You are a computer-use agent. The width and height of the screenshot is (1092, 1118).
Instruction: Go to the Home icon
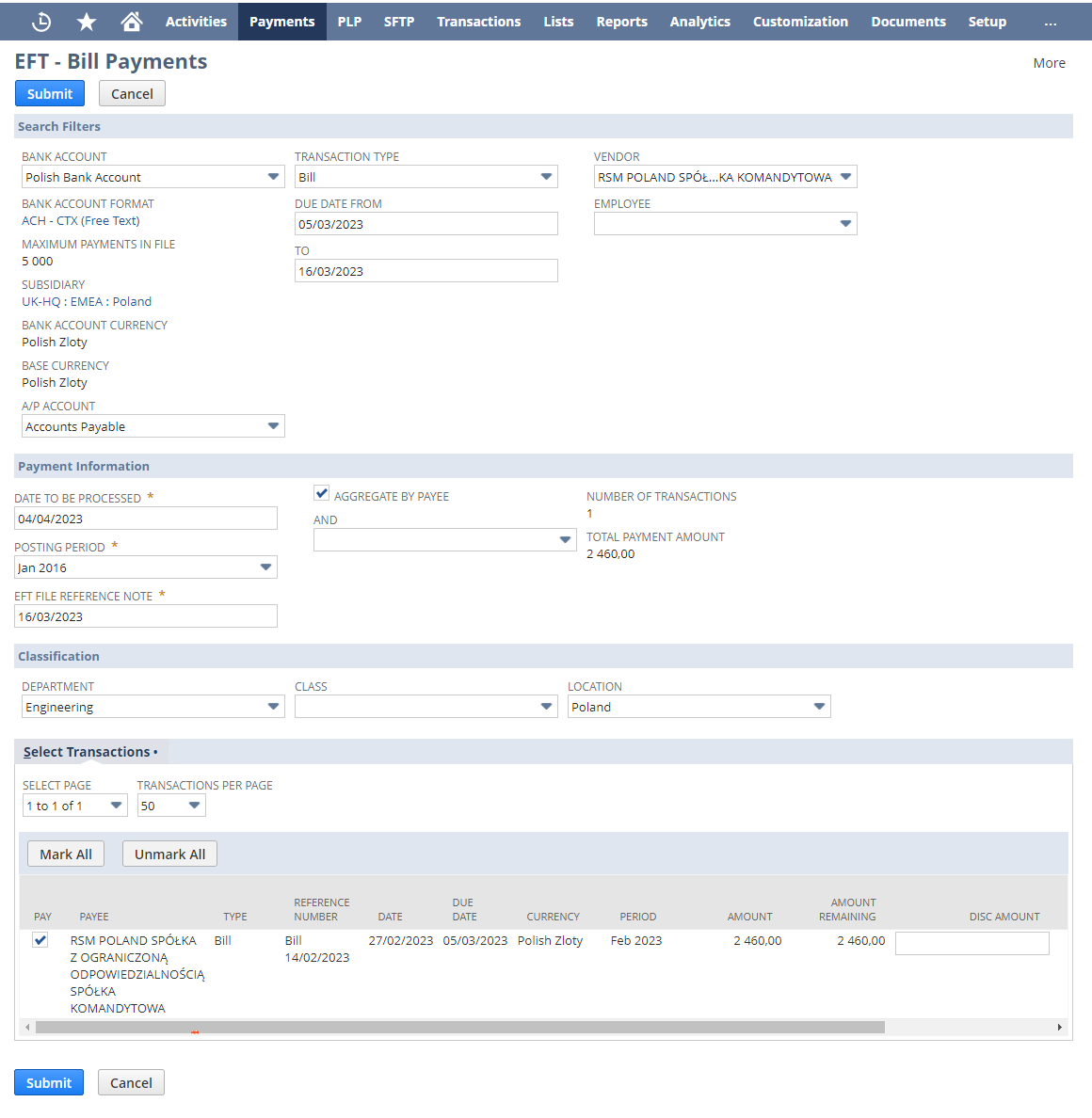[x=132, y=22]
